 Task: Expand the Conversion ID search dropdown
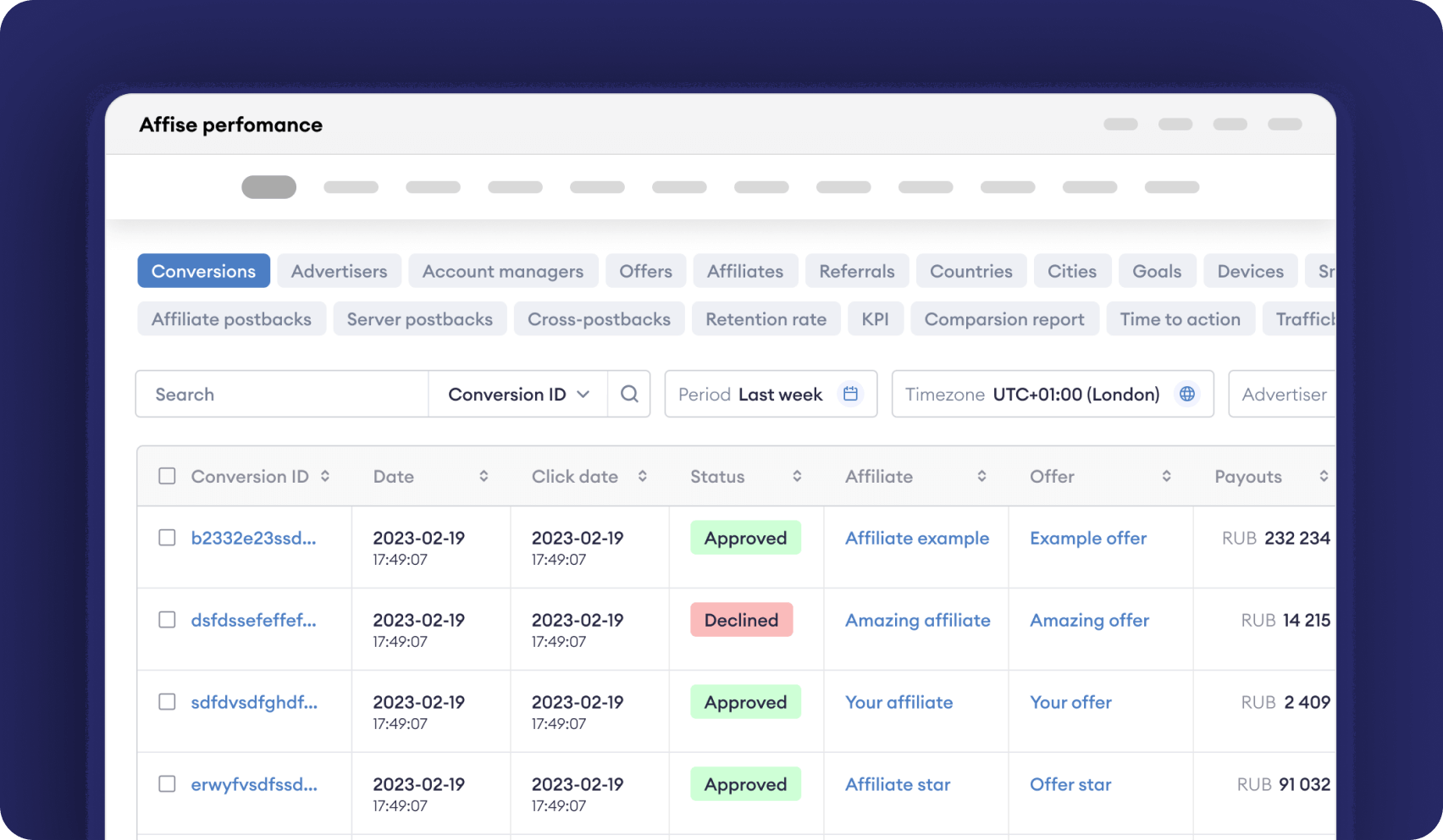point(518,394)
